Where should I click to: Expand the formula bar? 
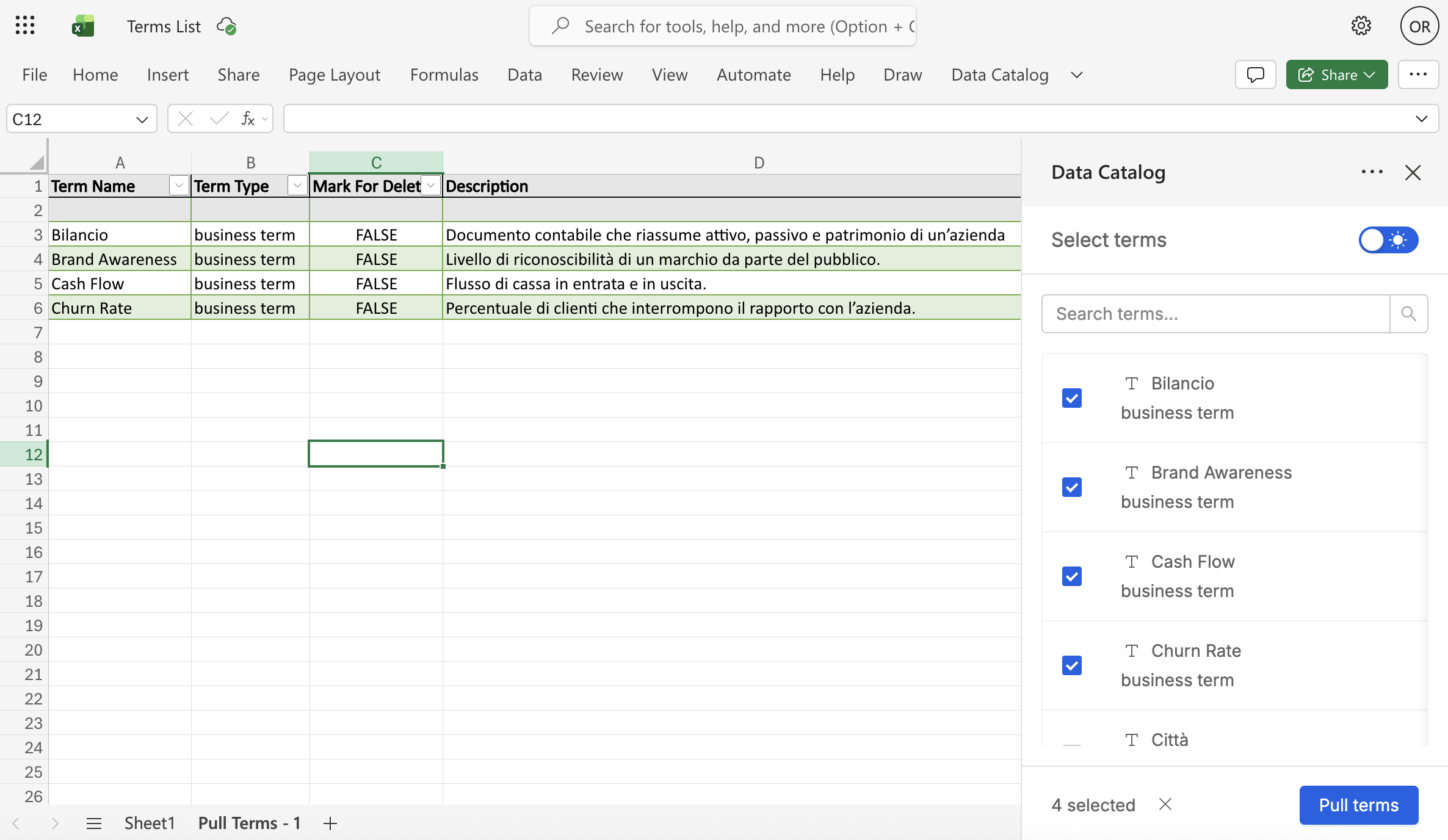click(1421, 118)
